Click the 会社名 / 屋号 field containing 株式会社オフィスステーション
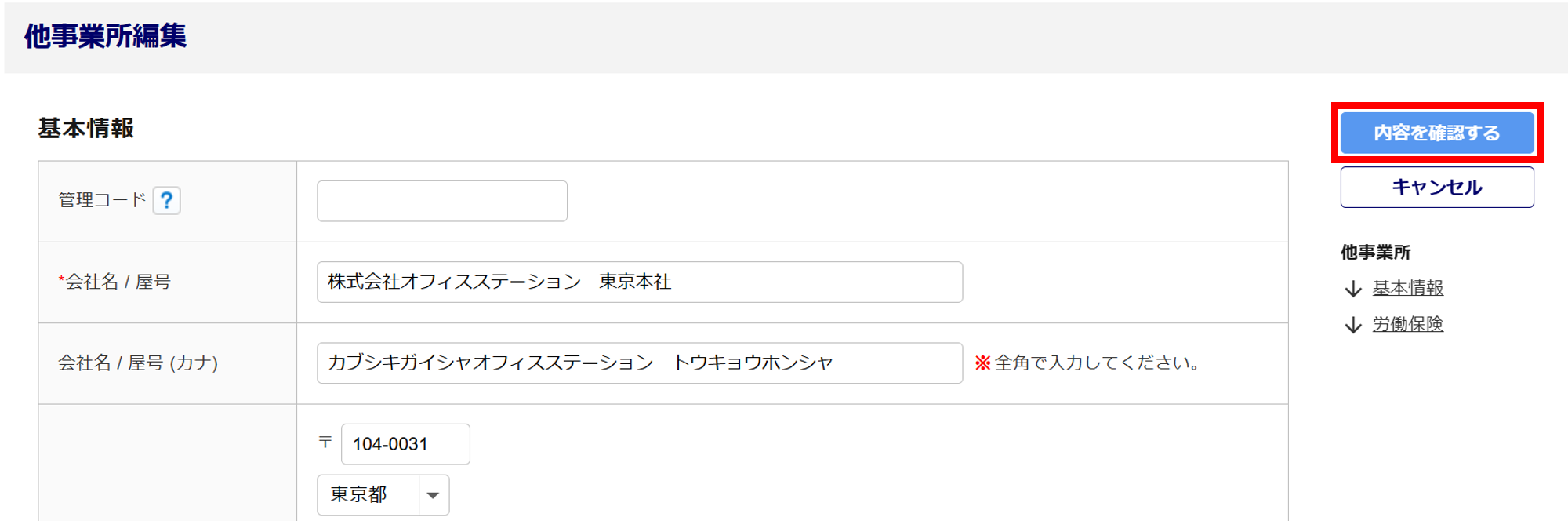Image resolution: width=1568 pixels, height=521 pixels. [x=639, y=282]
